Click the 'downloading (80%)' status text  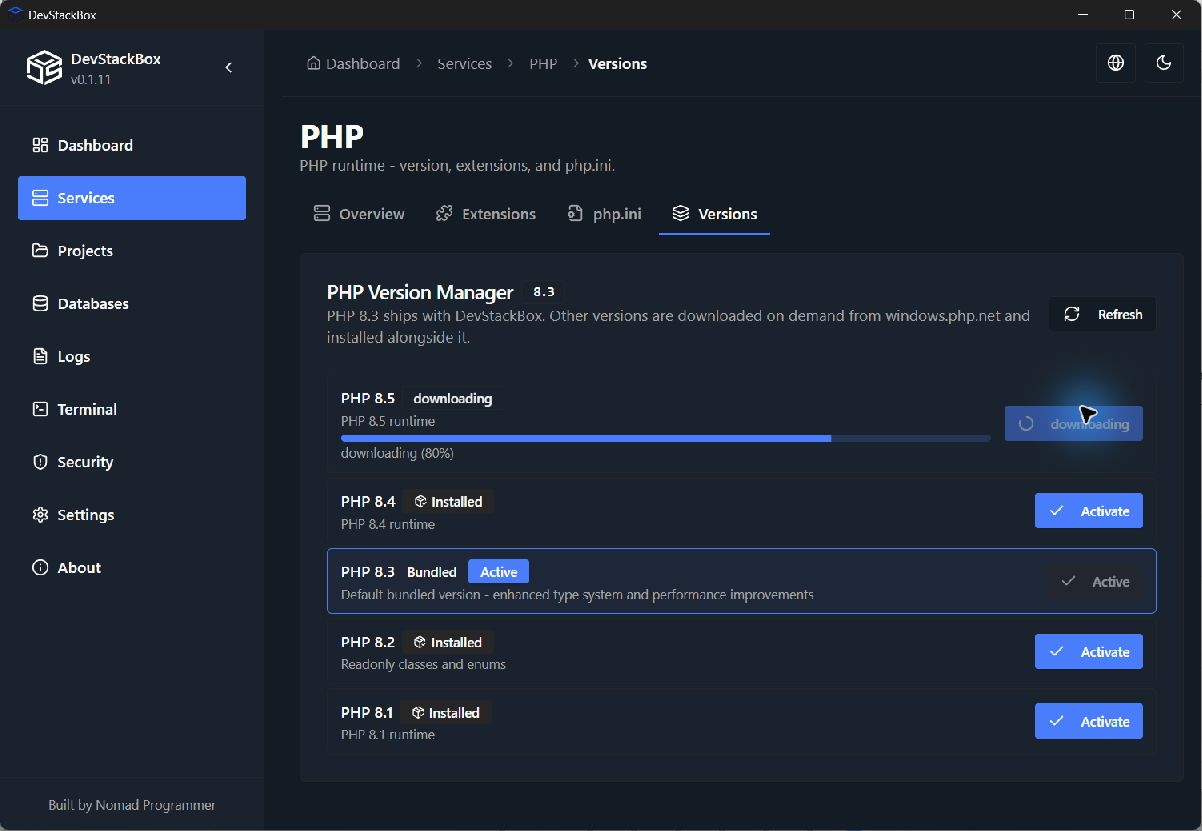click(x=397, y=453)
